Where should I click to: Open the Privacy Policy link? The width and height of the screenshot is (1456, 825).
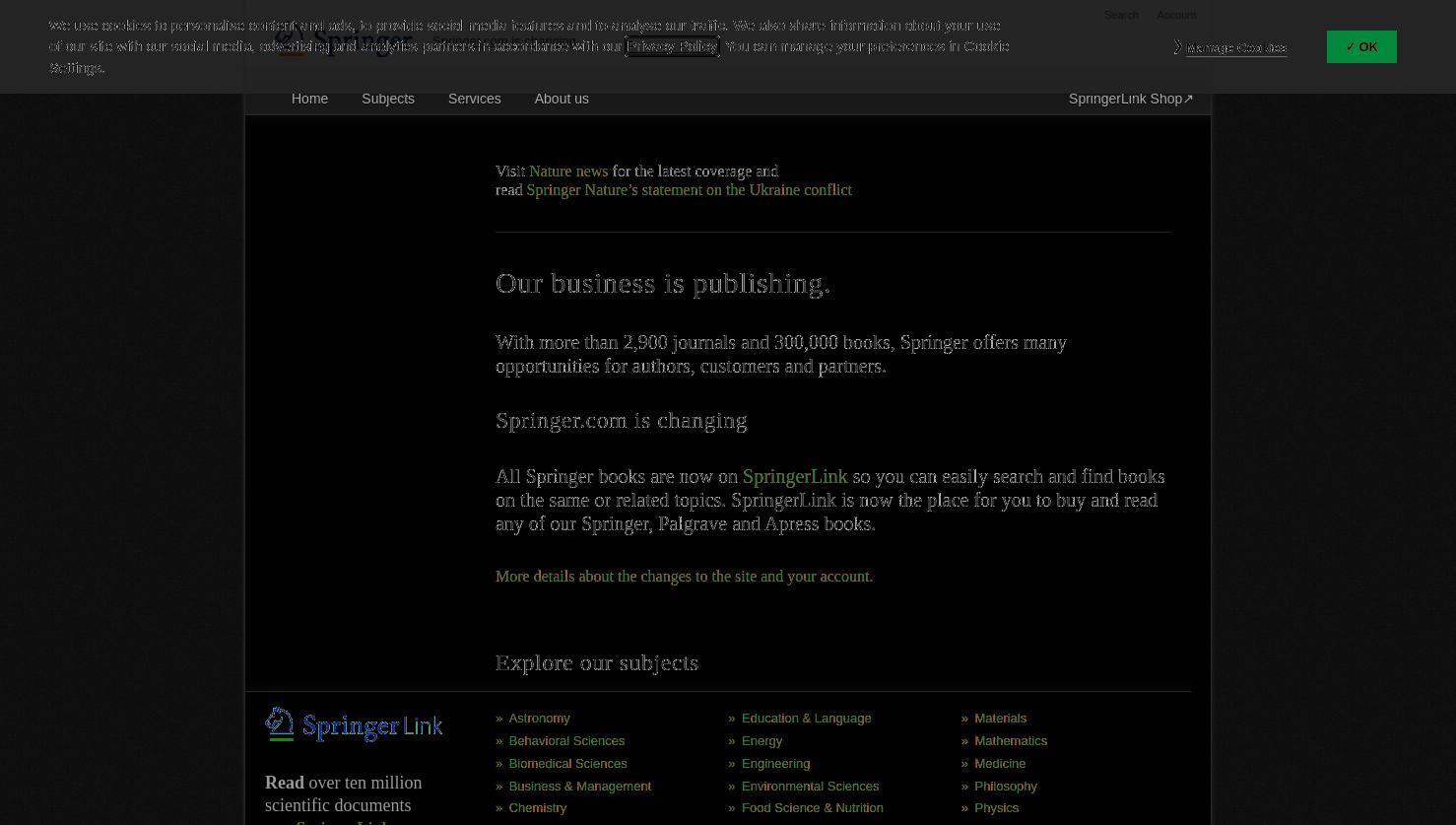pos(672,46)
